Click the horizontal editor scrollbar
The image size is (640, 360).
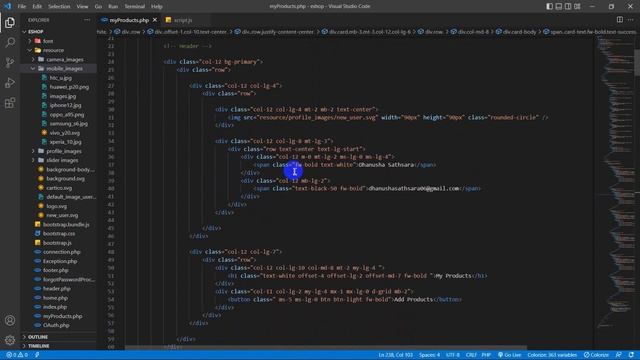pos(326,348)
